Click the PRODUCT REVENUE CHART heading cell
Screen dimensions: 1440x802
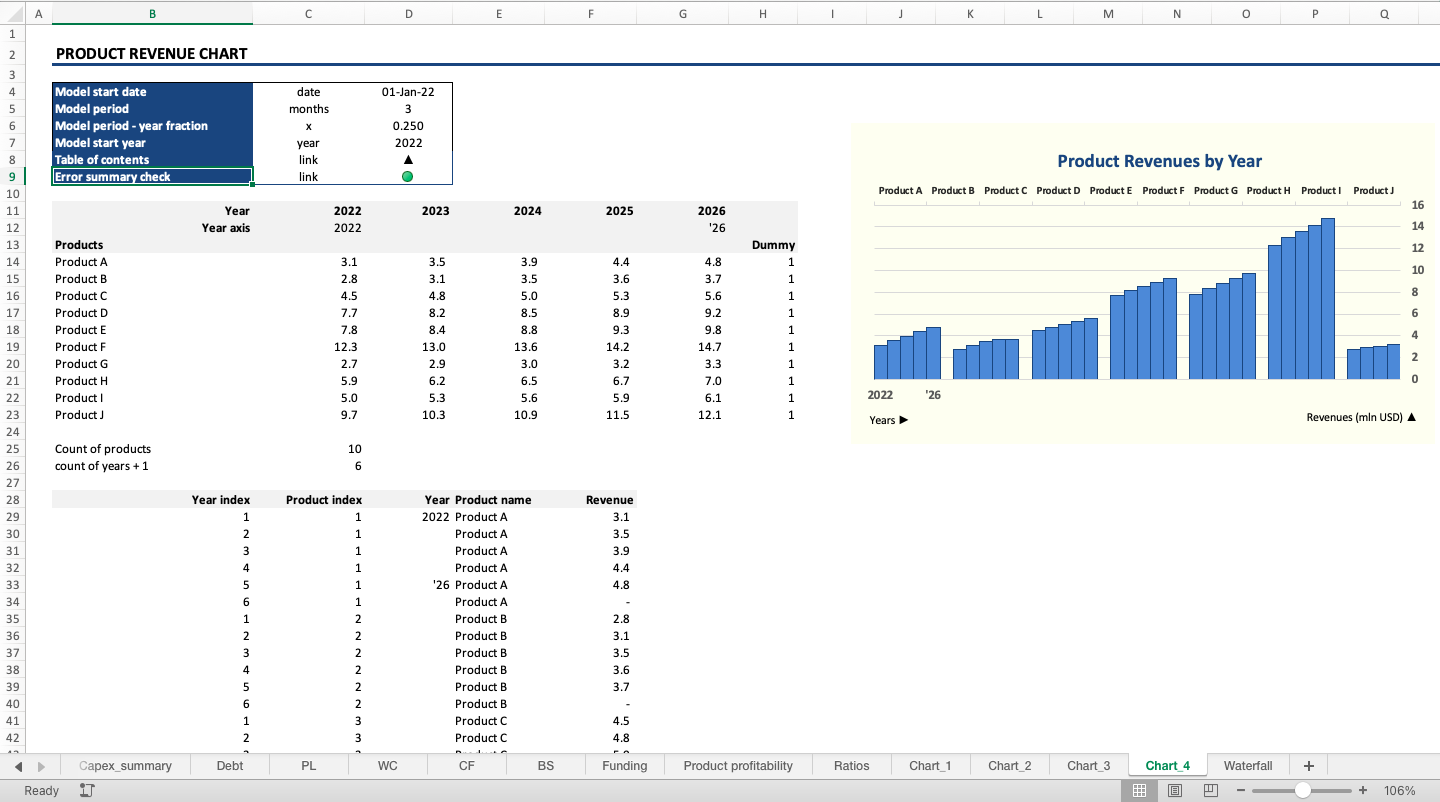(x=152, y=54)
